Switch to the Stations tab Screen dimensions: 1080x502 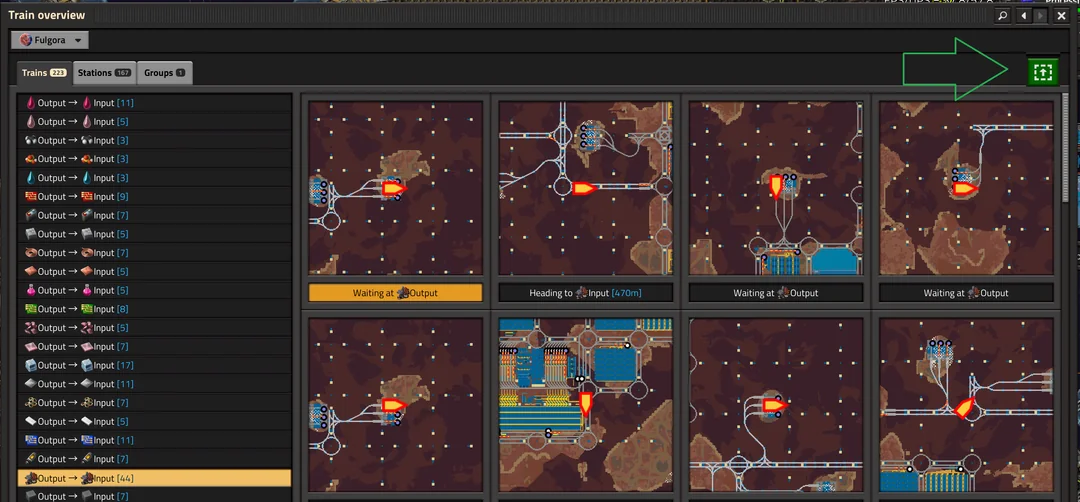105,73
